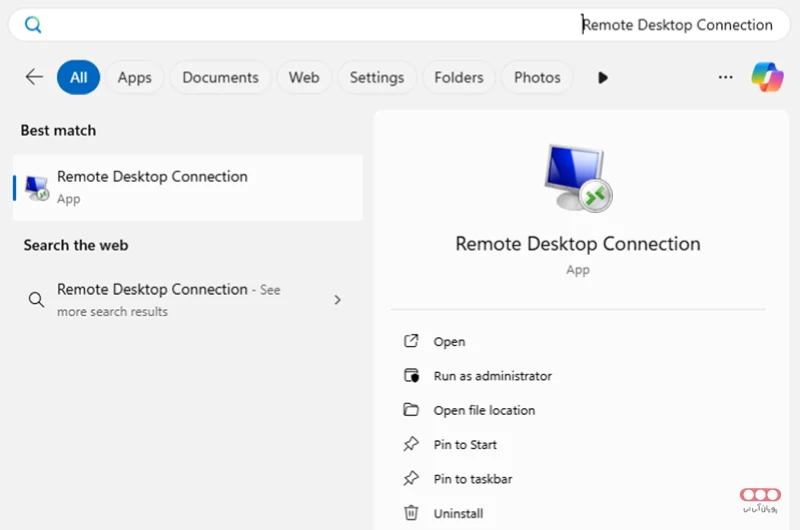This screenshot has height=530, width=800.
Task: Click the Pin to Start pin icon
Action: [410, 445]
